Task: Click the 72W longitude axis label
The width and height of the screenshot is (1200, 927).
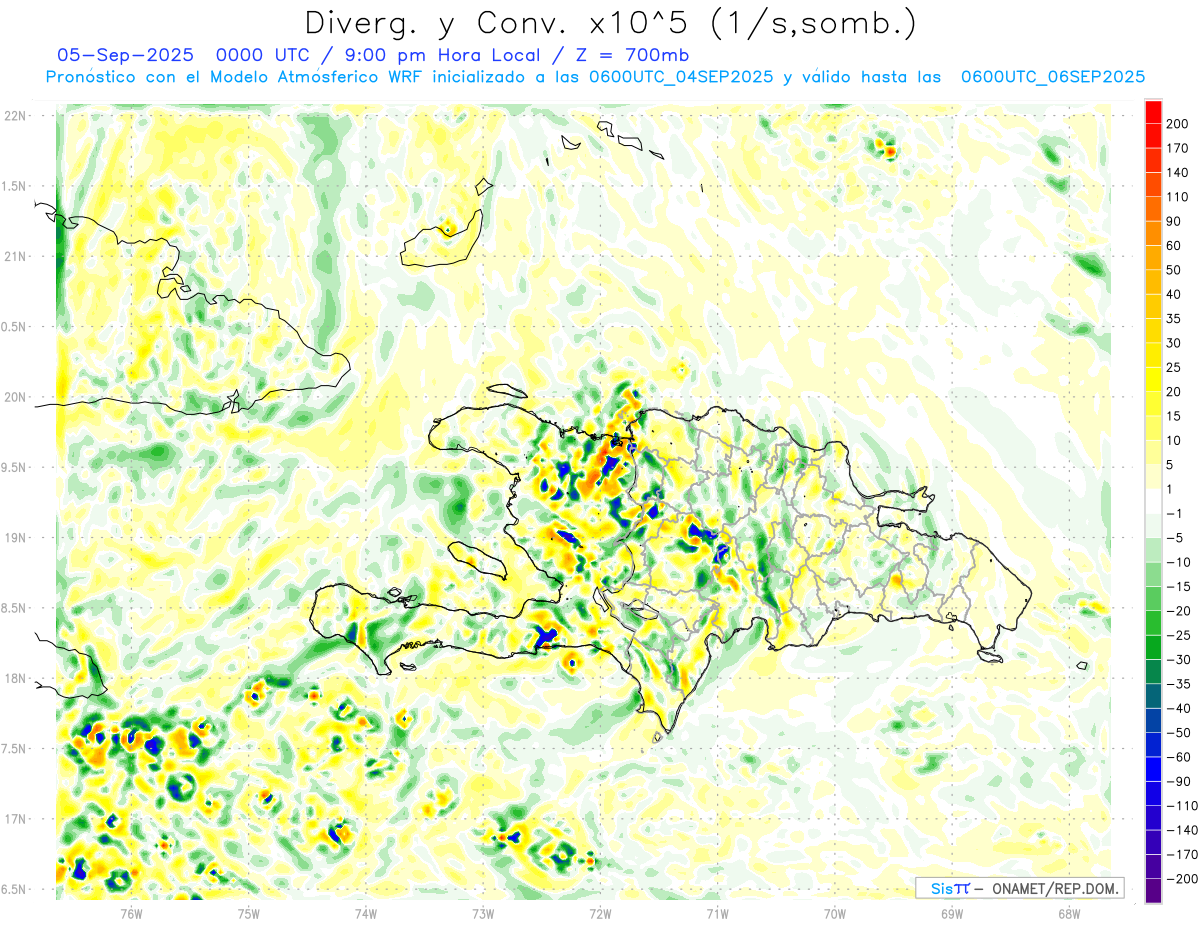Action: [x=600, y=913]
